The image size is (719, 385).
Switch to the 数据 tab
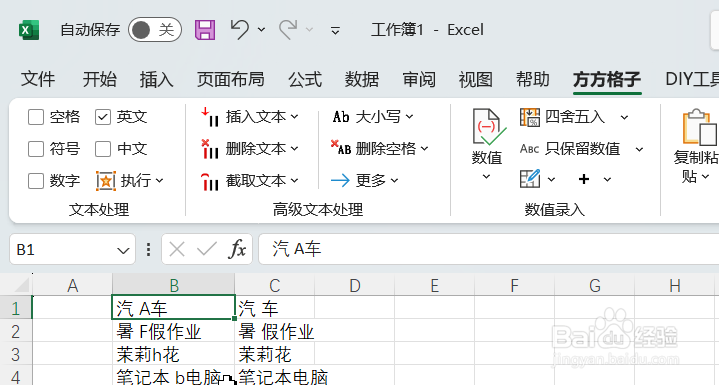click(362, 79)
